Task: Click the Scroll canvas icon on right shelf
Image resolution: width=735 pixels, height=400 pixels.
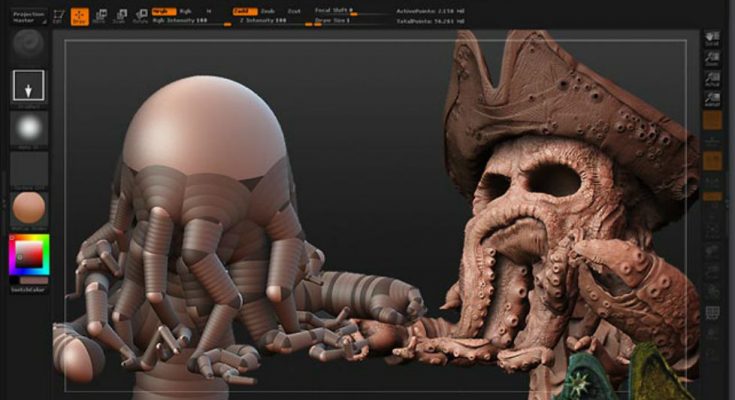Action: [x=712, y=38]
